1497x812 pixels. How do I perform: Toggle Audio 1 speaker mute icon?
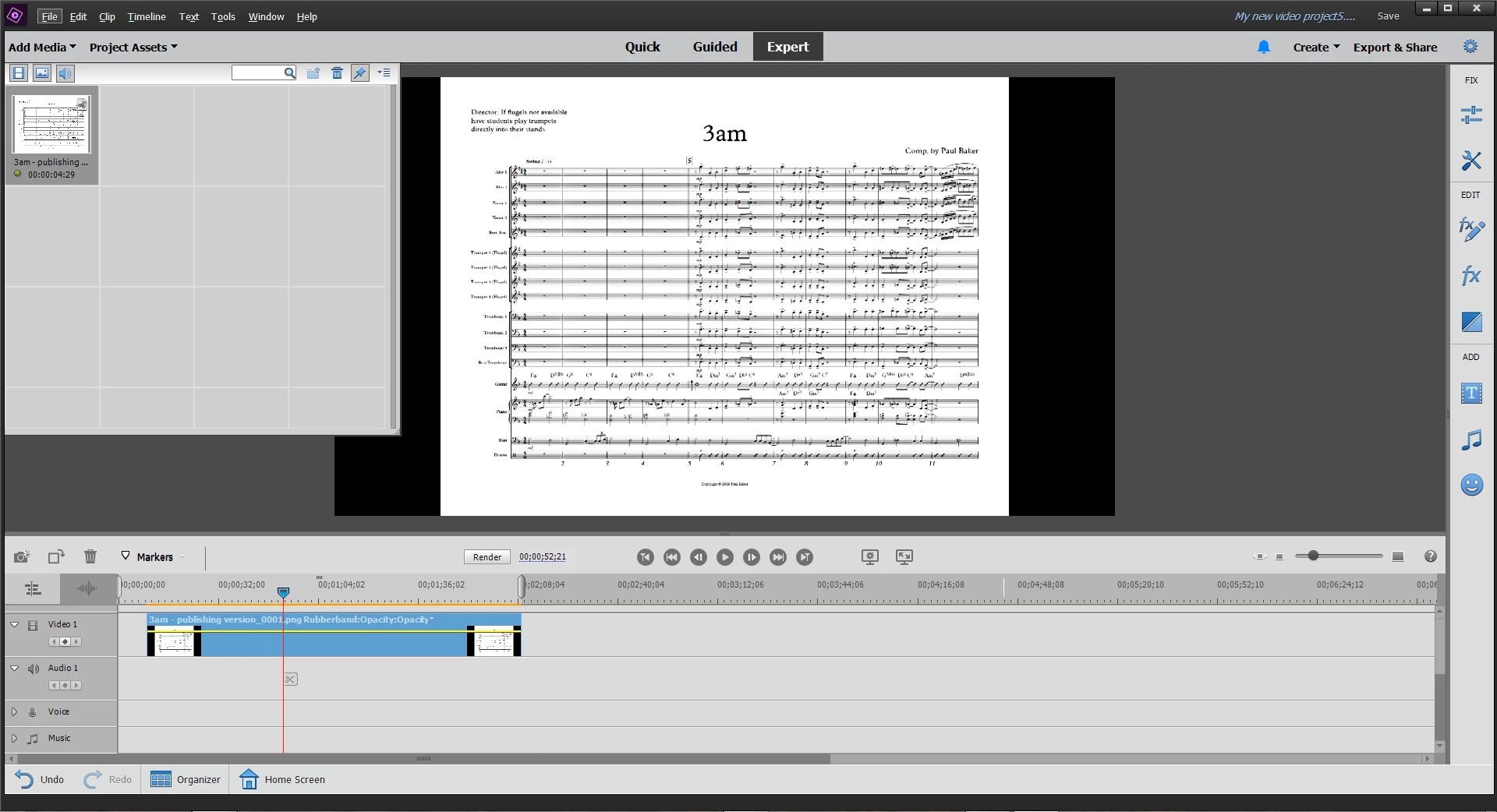coord(34,669)
